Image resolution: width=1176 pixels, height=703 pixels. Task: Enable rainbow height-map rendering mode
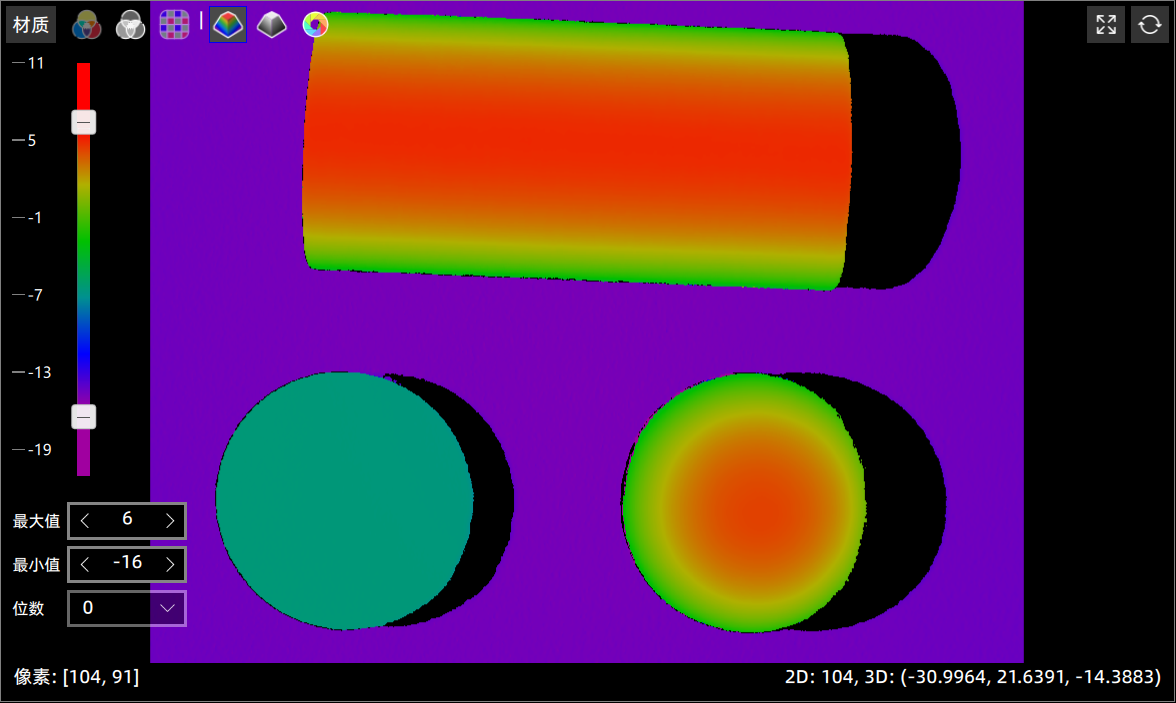(x=228, y=25)
